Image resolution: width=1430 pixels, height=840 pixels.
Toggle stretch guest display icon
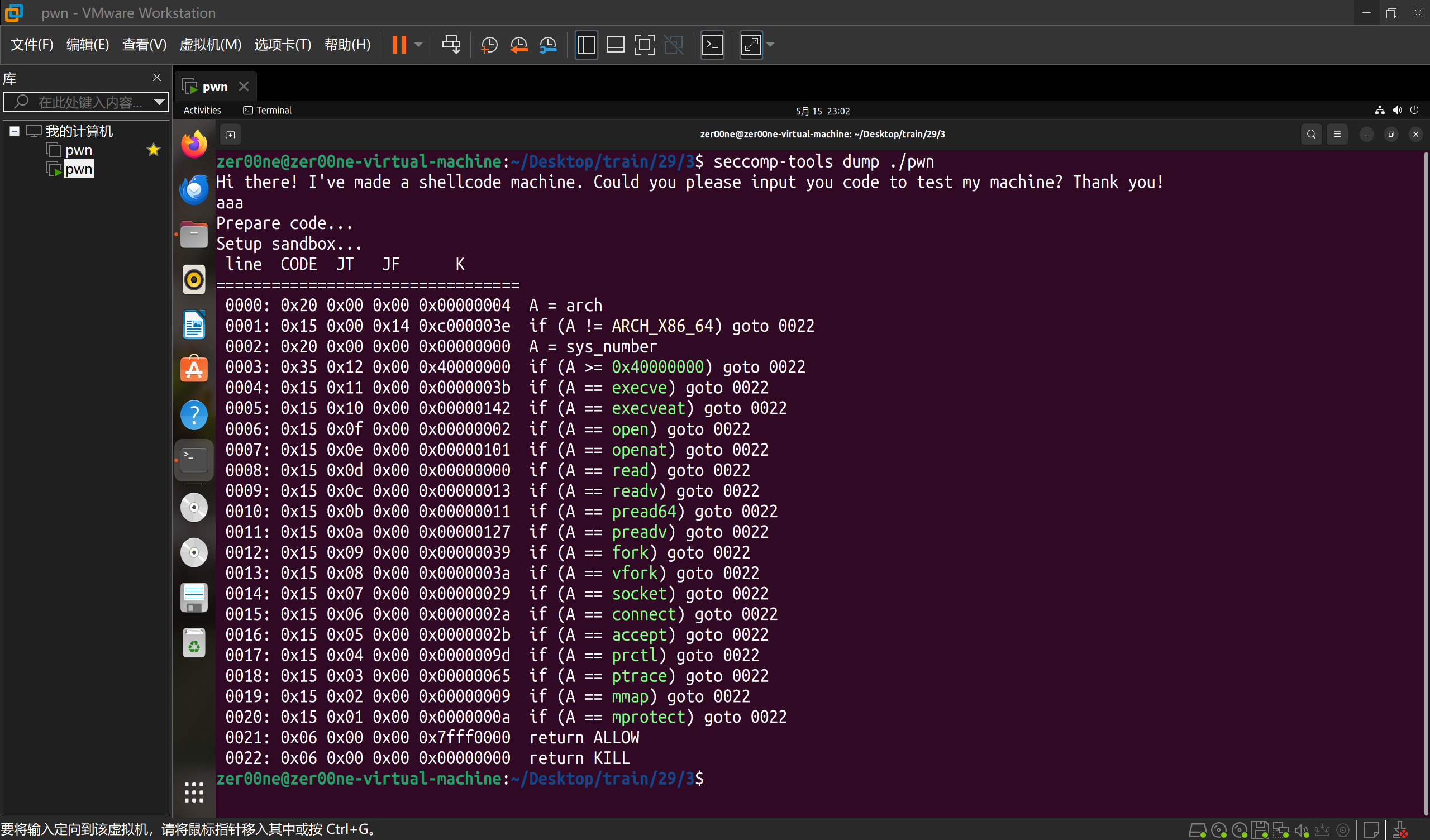click(751, 44)
